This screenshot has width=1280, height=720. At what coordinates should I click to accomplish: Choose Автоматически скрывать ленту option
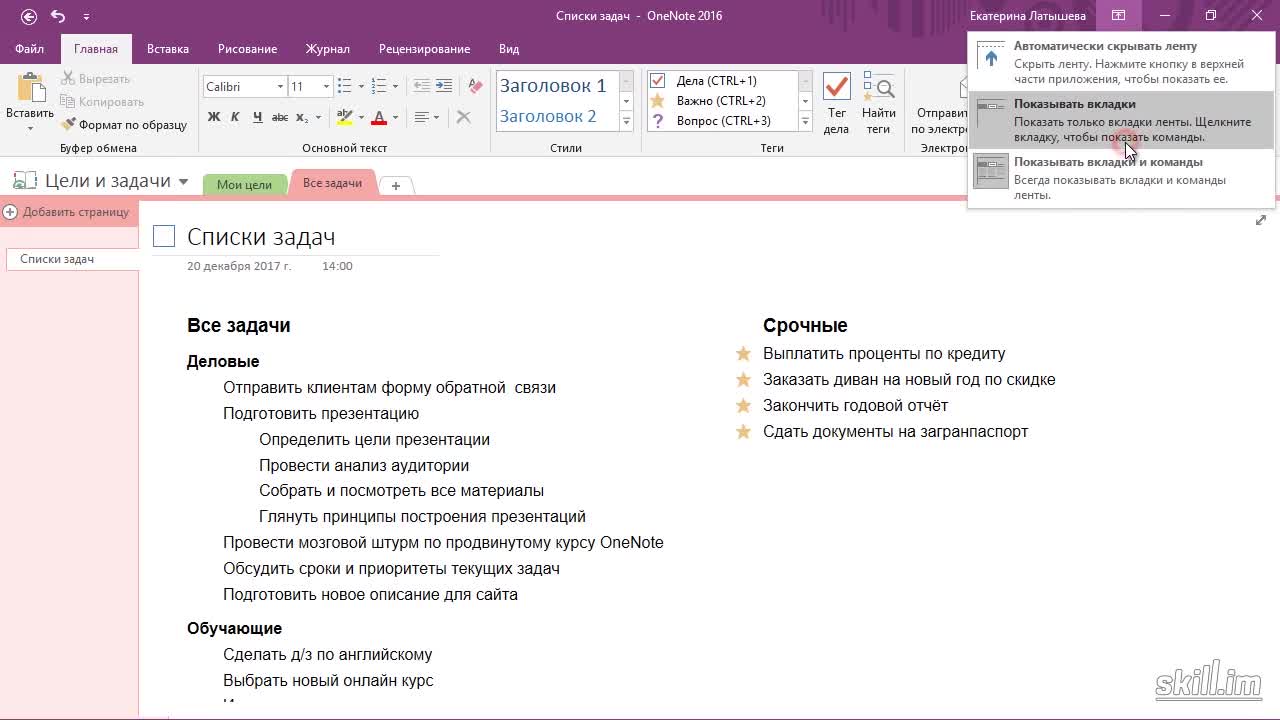[1120, 62]
